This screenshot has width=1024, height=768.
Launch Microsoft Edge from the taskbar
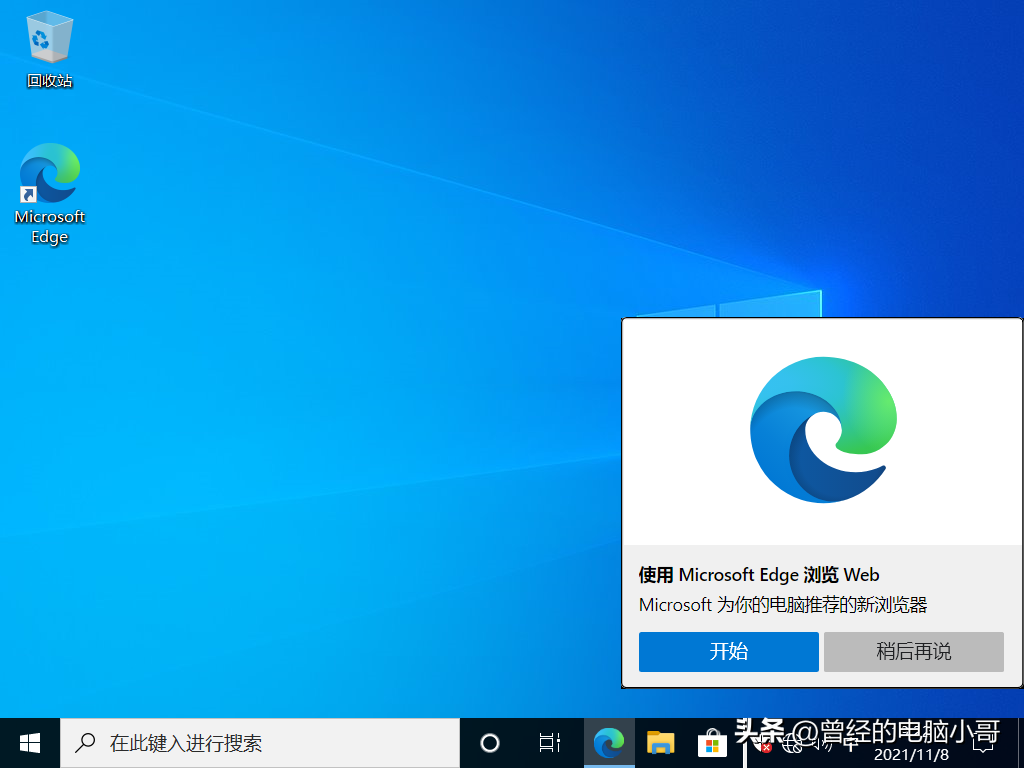pos(609,743)
